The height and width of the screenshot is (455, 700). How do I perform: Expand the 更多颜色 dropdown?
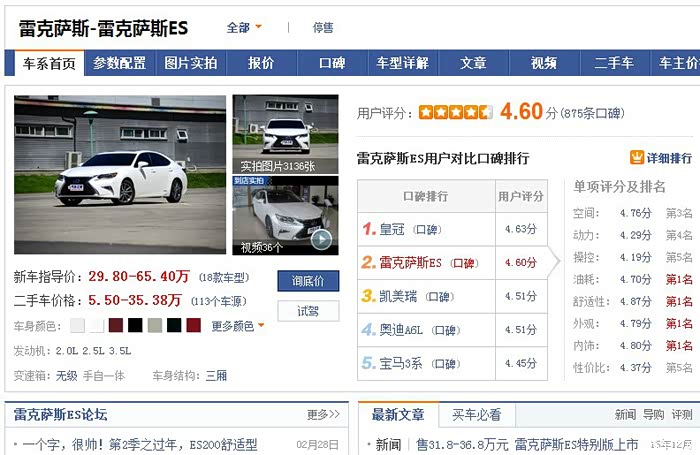point(238,326)
